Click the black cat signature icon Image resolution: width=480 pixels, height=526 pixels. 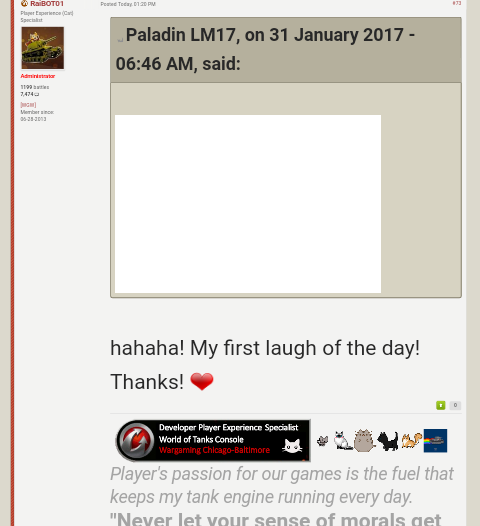pos(388,441)
